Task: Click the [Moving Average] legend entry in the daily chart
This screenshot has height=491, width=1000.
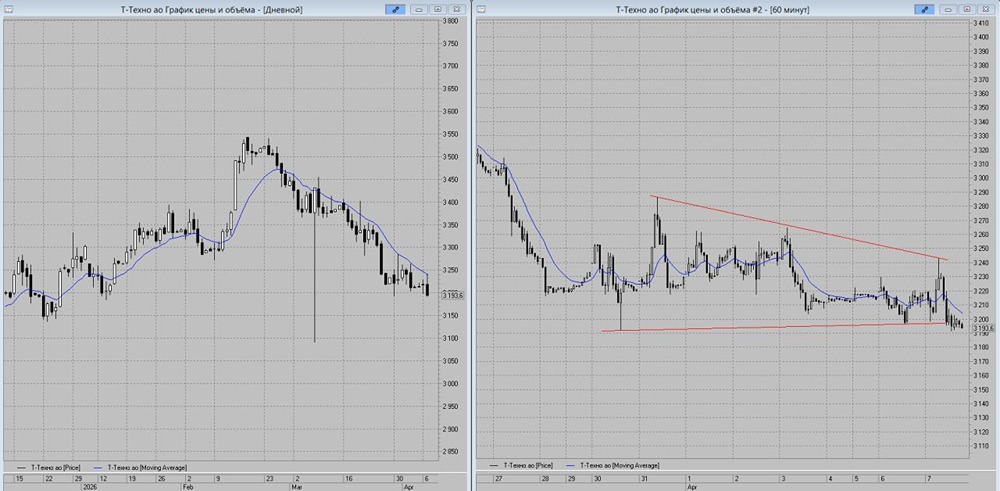Action: pos(141,467)
